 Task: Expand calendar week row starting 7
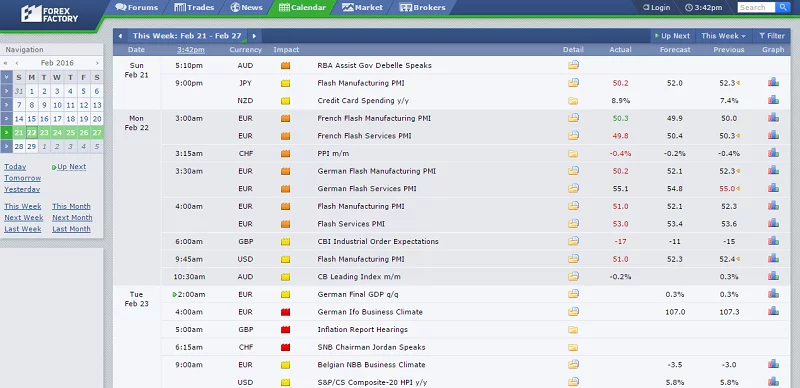[x=6, y=105]
